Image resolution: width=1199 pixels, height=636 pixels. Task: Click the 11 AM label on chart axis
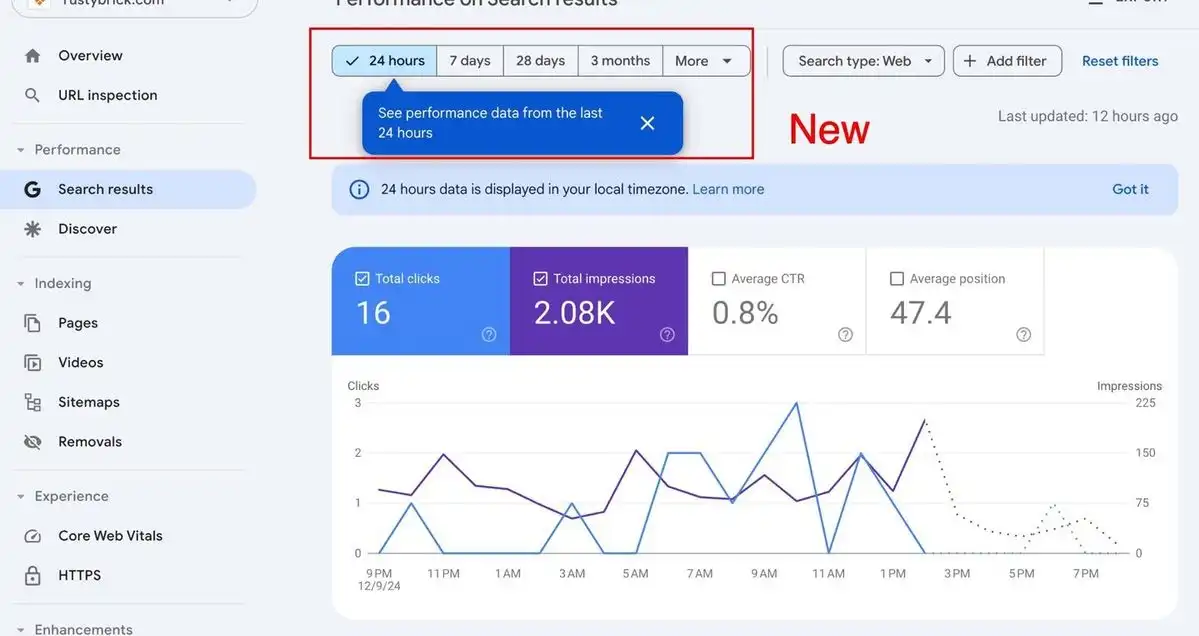828,573
